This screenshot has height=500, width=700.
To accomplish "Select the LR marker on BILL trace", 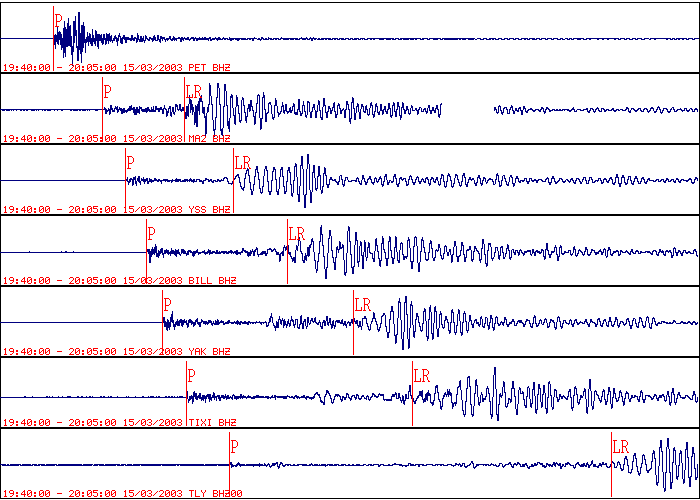I will point(296,233).
